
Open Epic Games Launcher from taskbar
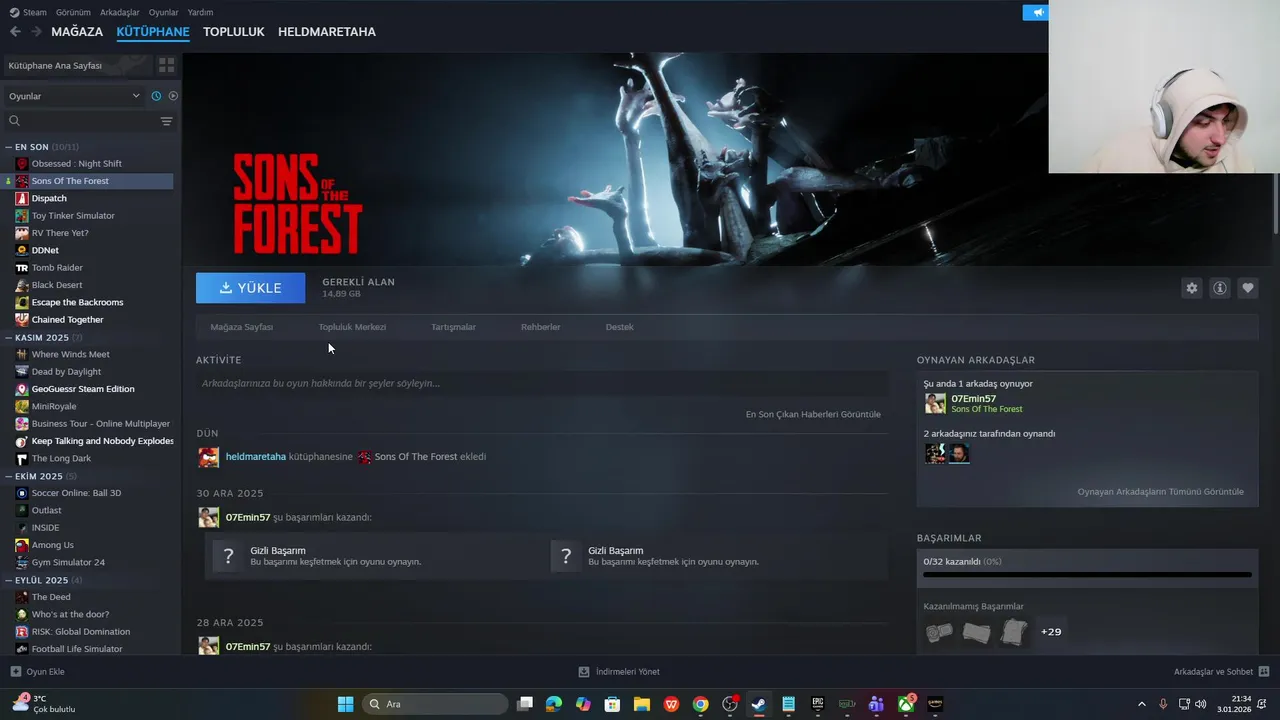coord(817,704)
